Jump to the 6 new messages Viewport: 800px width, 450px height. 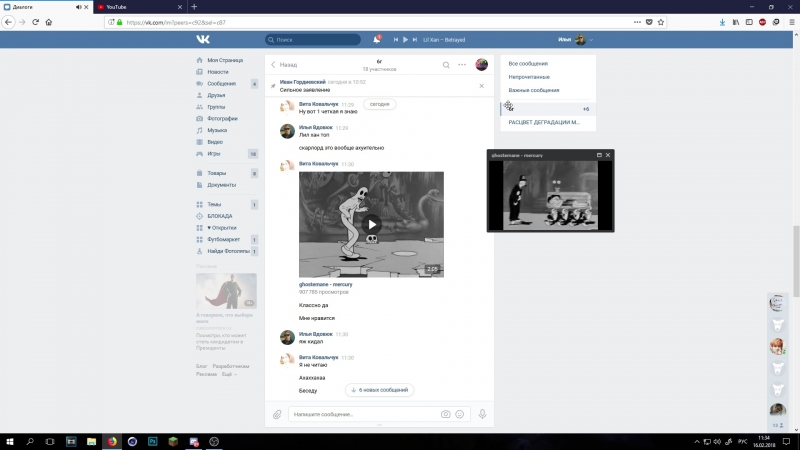coord(380,390)
